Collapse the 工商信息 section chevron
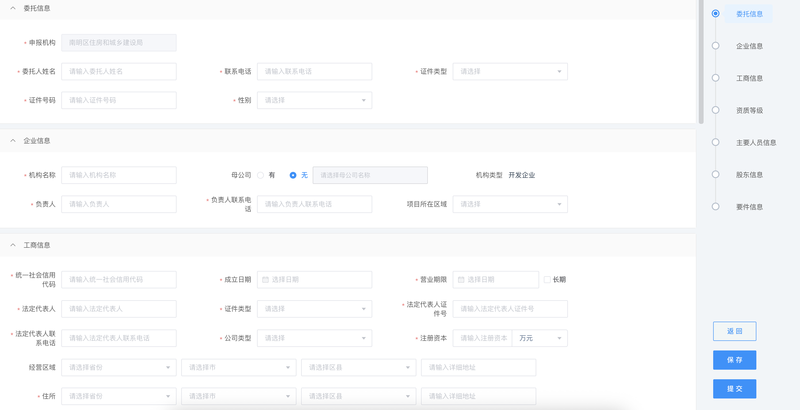Viewport: 800px width, 410px height. pyautogui.click(x=12, y=245)
